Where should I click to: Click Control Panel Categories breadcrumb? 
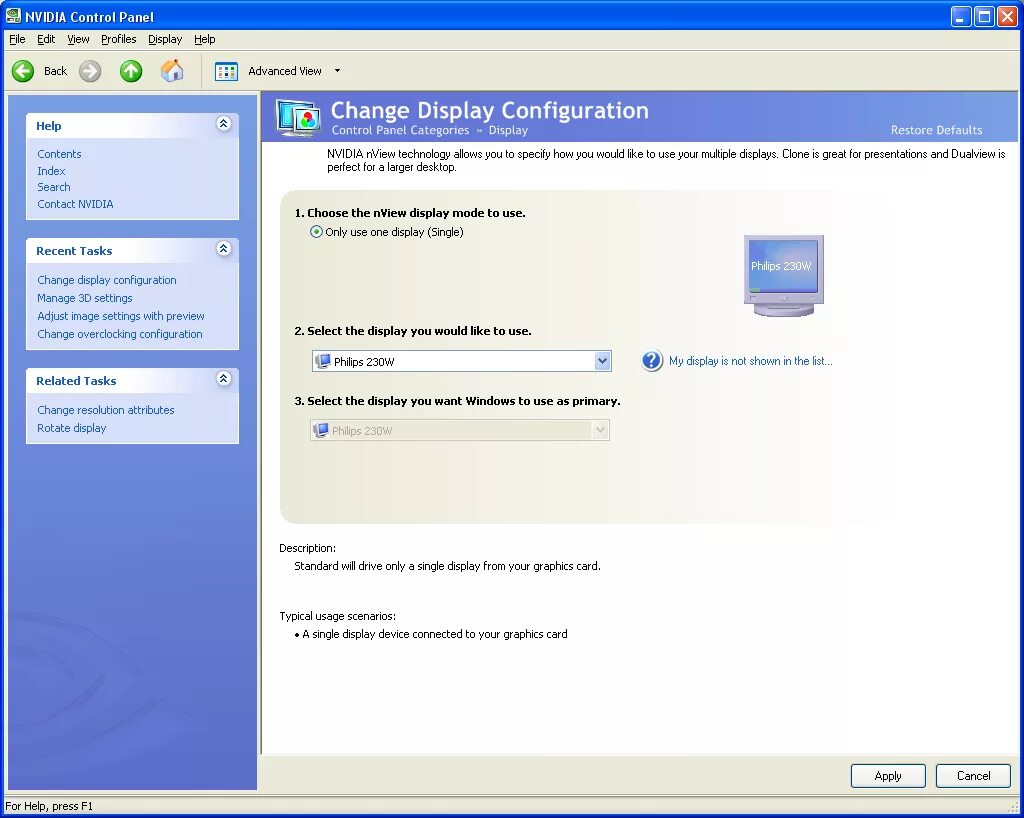point(400,130)
